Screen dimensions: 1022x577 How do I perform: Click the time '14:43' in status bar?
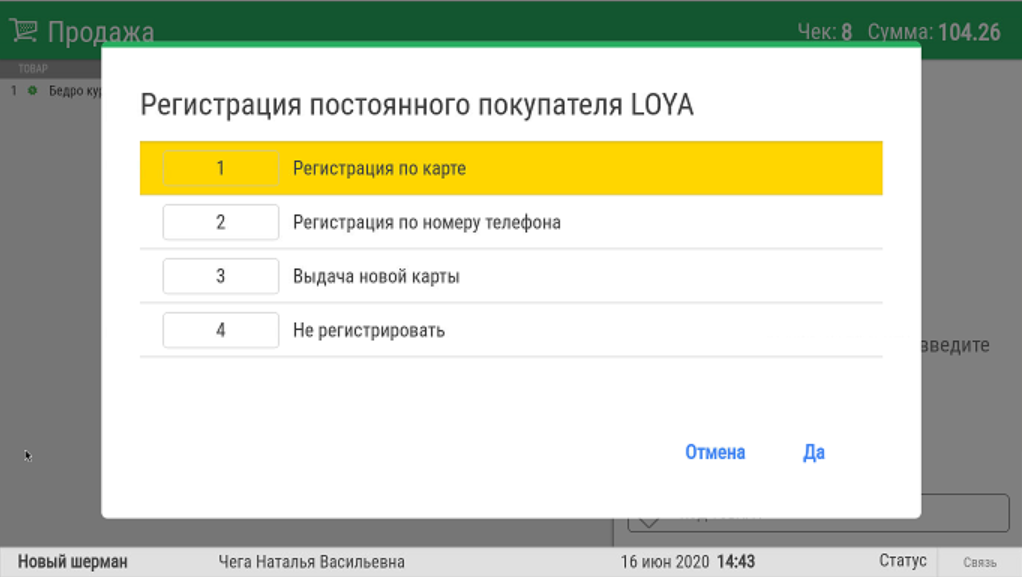tap(736, 562)
